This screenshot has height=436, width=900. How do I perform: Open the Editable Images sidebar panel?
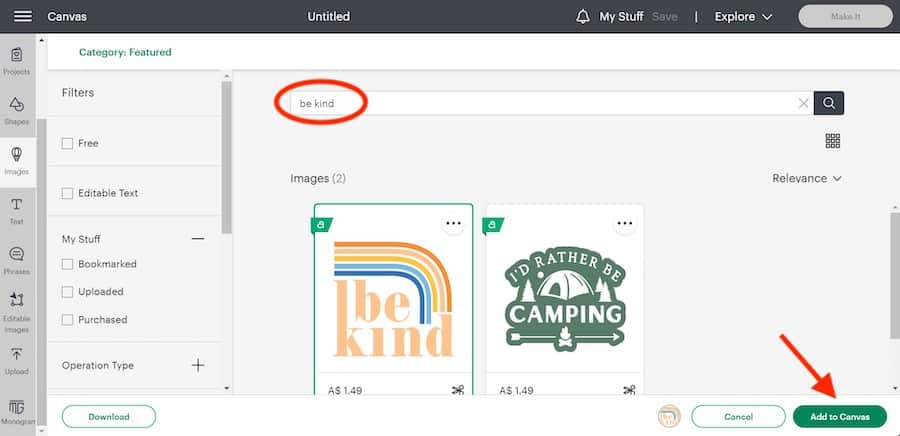click(17, 313)
